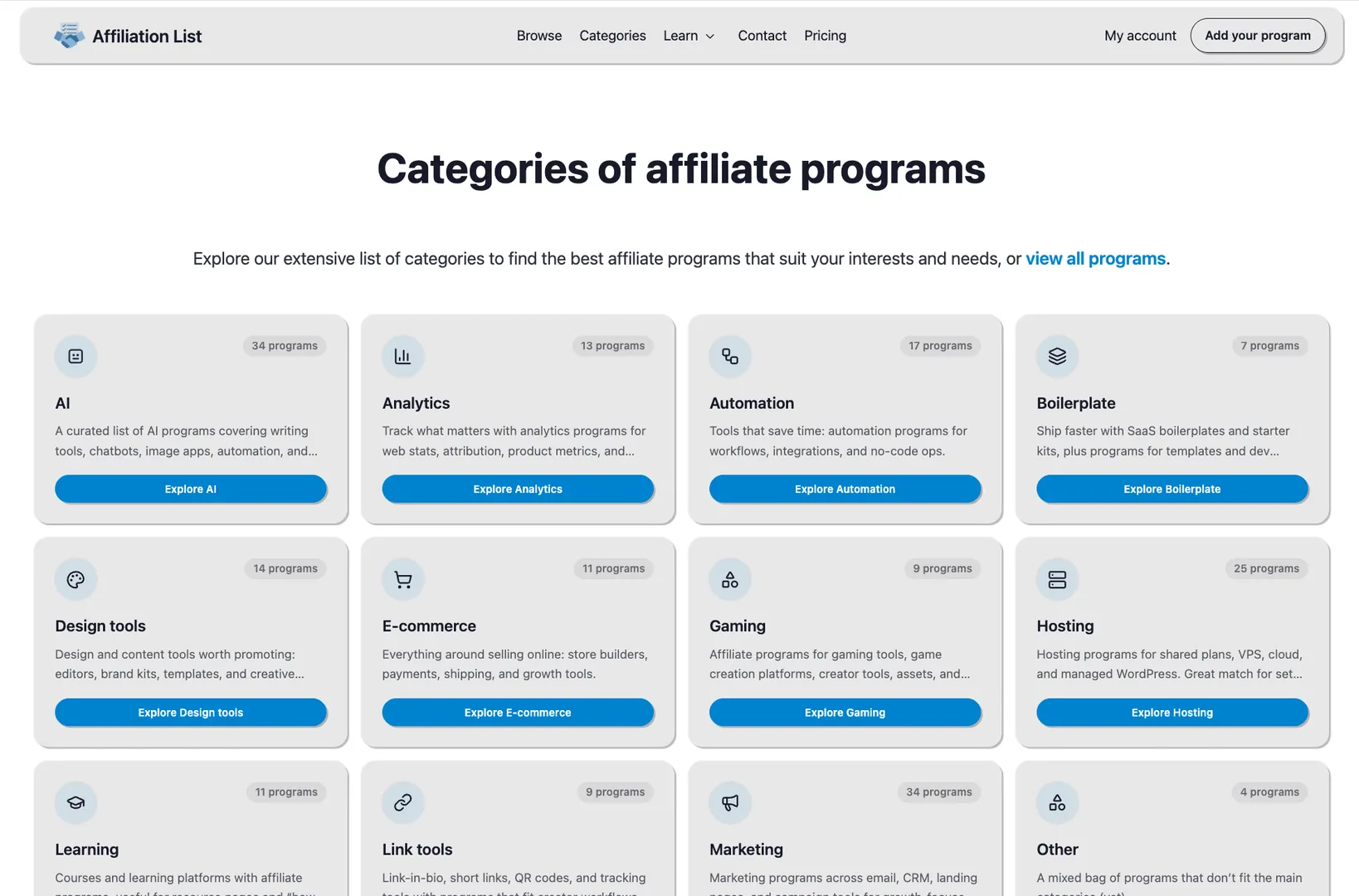
Task: Click the Analytics bar chart icon
Action: 402,356
